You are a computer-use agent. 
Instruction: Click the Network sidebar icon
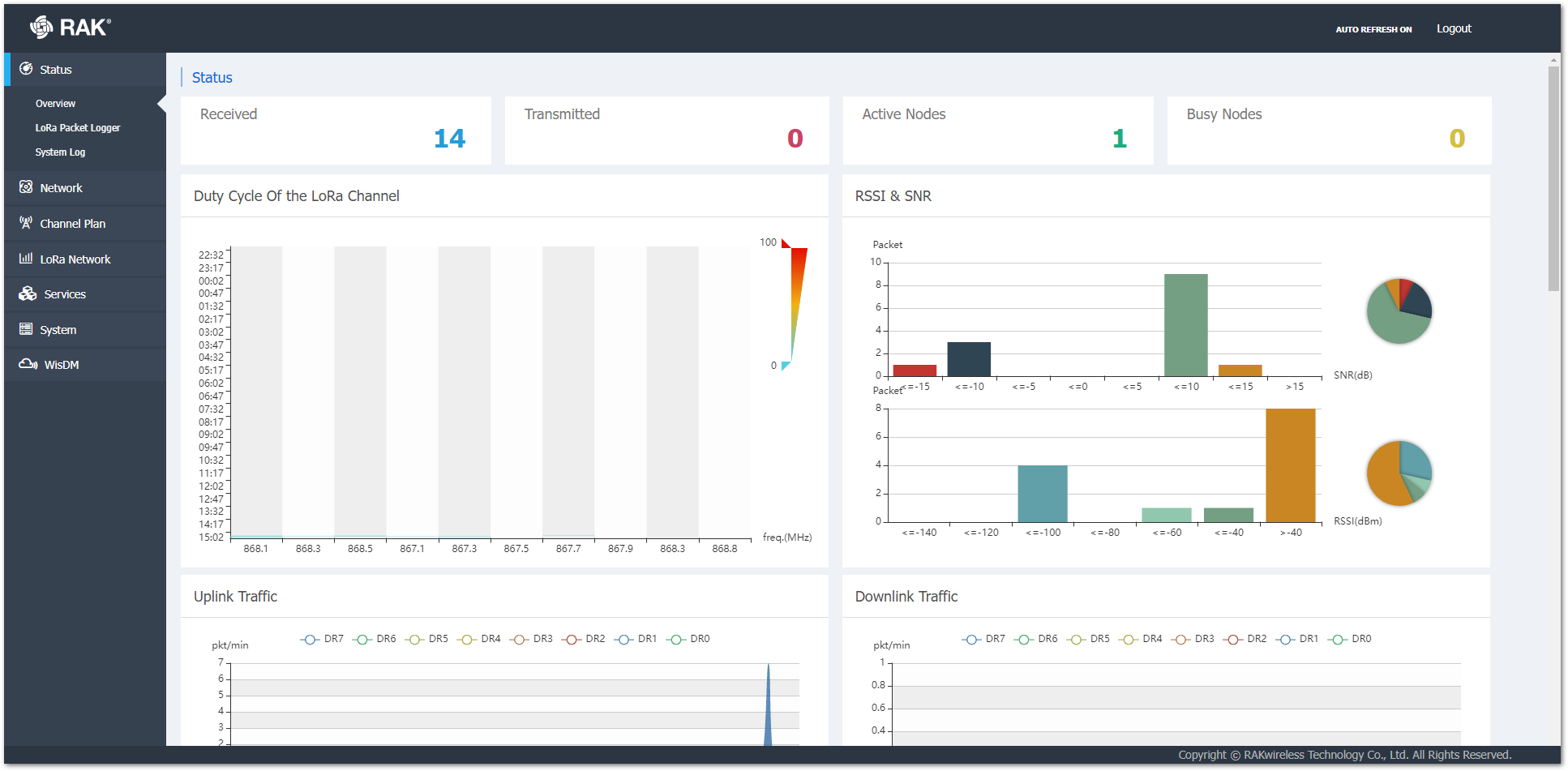26,187
